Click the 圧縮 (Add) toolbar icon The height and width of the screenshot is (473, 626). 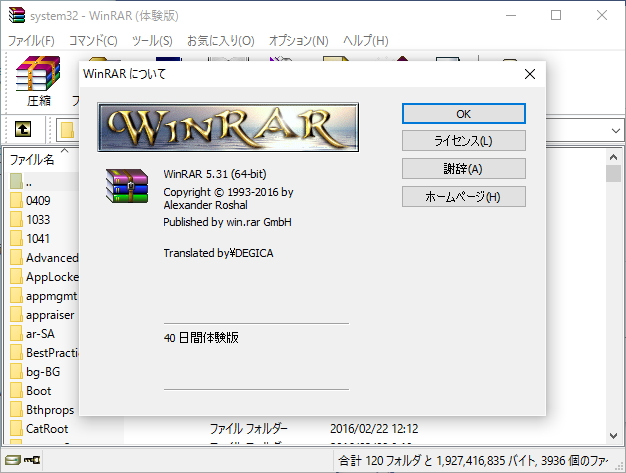coord(38,81)
